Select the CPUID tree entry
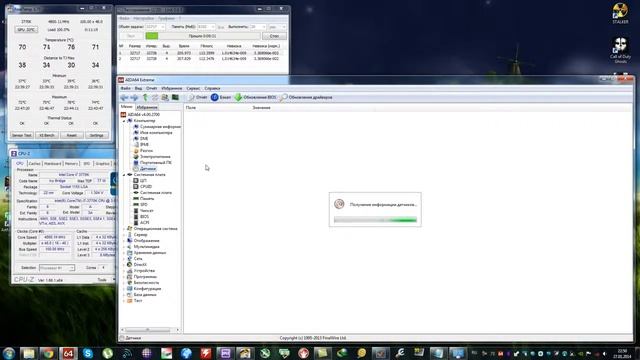This screenshot has width=640, height=360. 142,187
